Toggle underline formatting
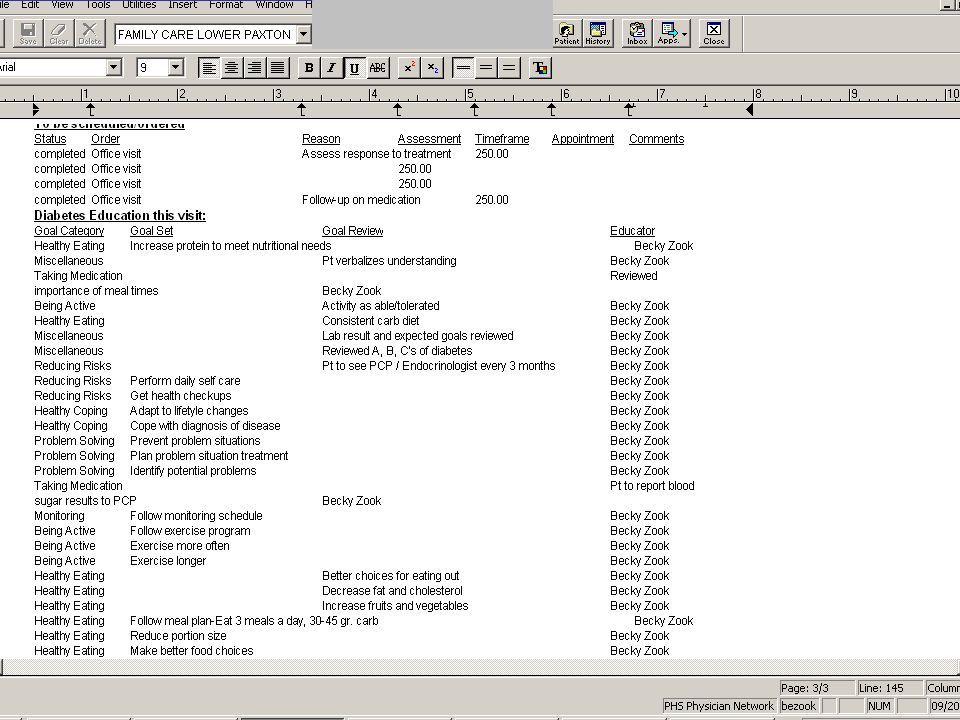The height and width of the screenshot is (720, 960). [x=354, y=67]
